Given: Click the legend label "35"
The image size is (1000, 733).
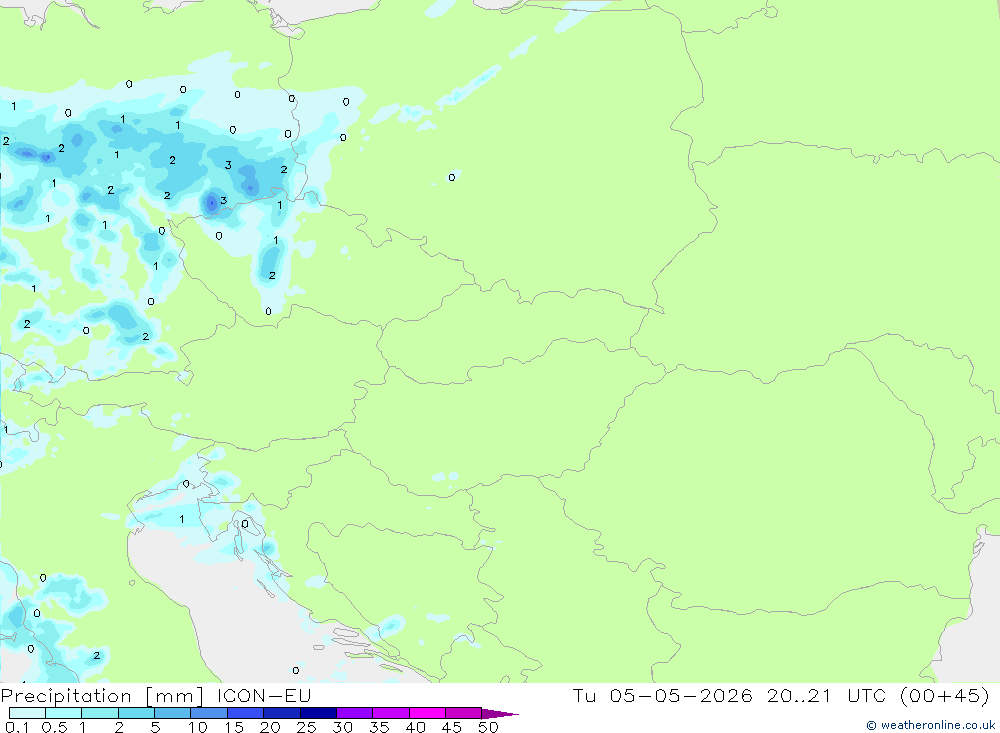Looking at the screenshot, I should [379, 727].
